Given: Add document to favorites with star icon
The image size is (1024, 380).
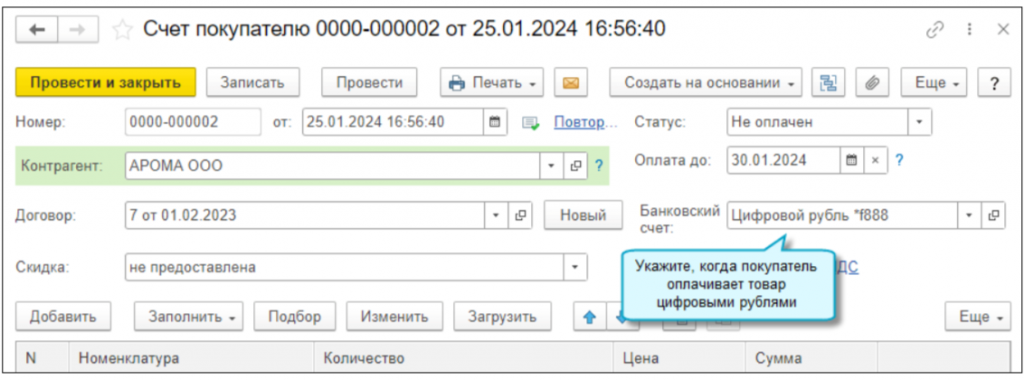Looking at the screenshot, I should click(x=122, y=30).
